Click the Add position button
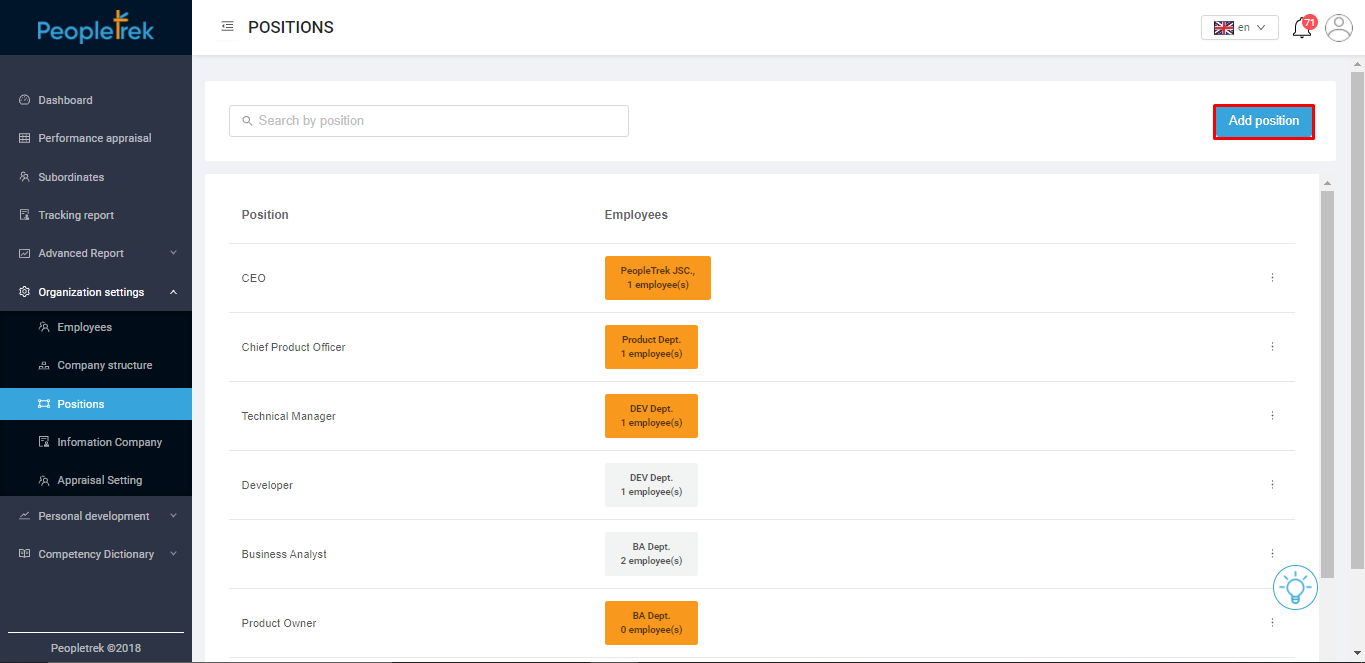The image size is (1365, 663). (1263, 121)
